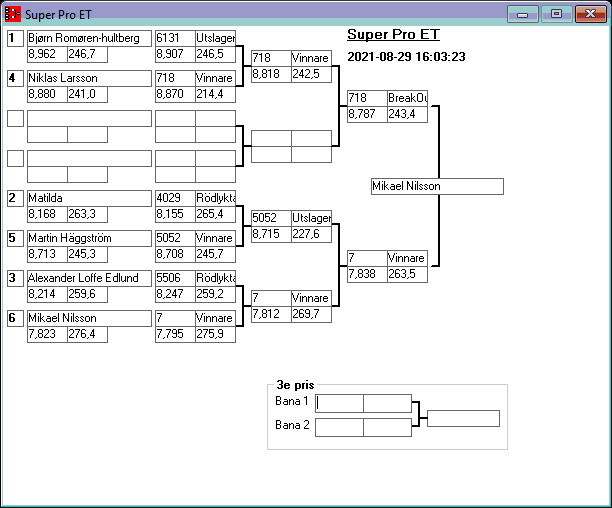Select the 6131 Utslagen result cell
The width and height of the screenshot is (612, 508).
(x=195, y=38)
